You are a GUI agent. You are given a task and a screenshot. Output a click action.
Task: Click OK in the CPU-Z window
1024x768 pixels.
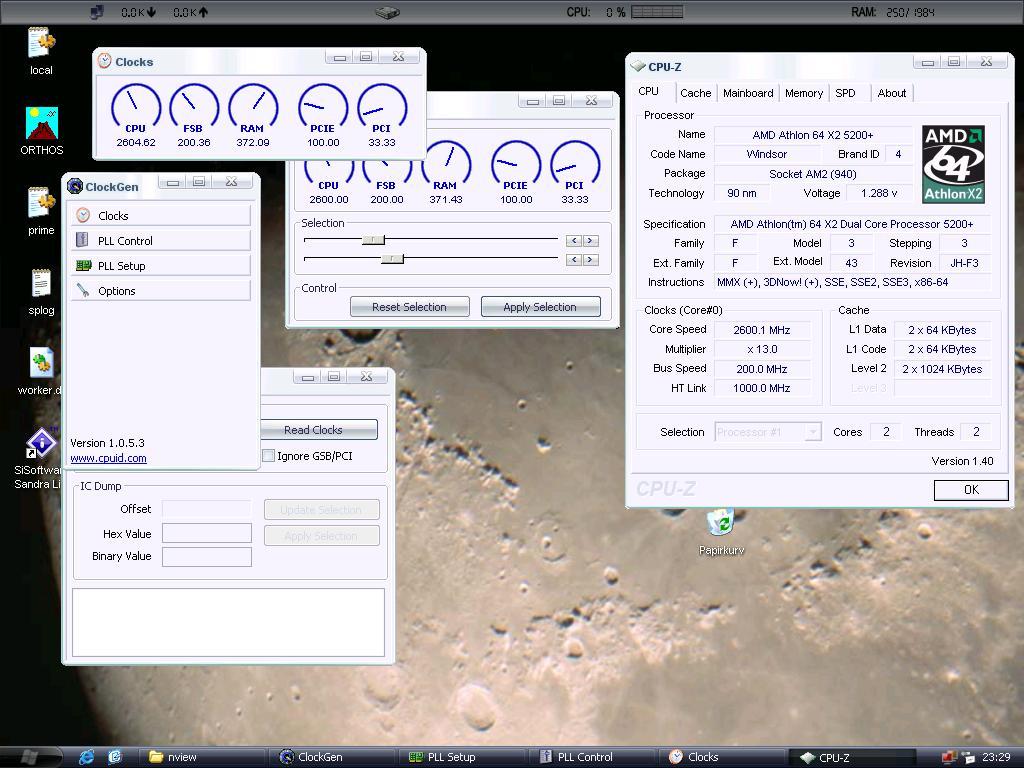971,490
